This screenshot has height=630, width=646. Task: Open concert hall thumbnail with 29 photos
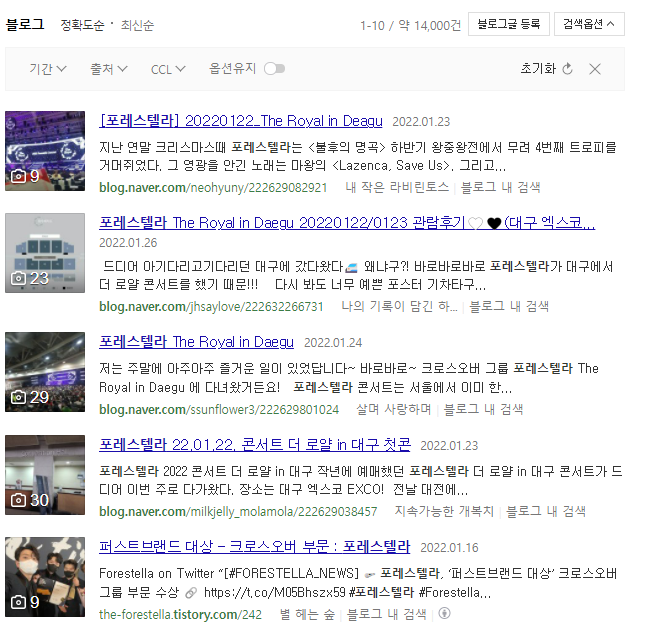(x=45, y=372)
